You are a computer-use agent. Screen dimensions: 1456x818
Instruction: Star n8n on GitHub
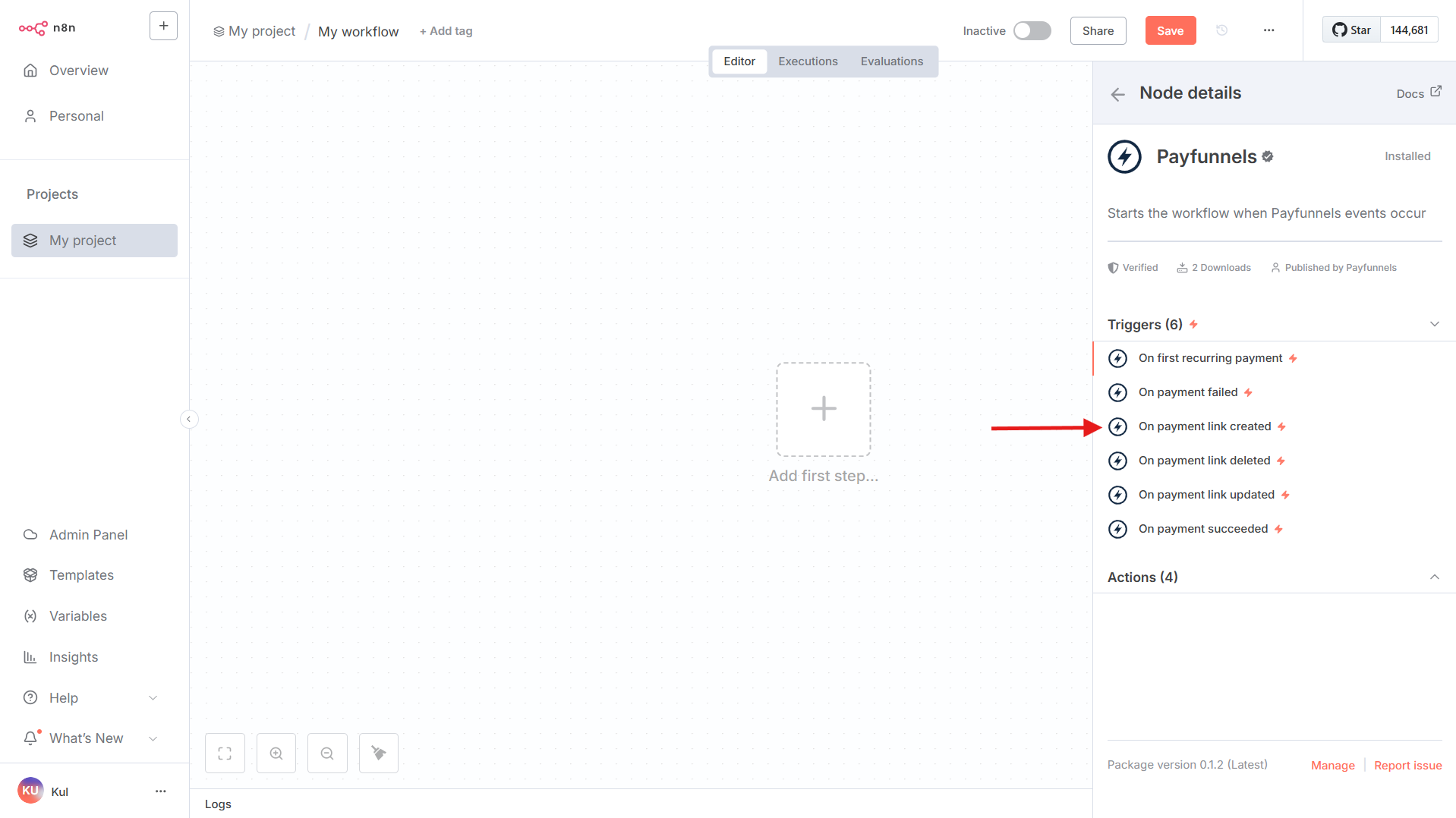1351,30
